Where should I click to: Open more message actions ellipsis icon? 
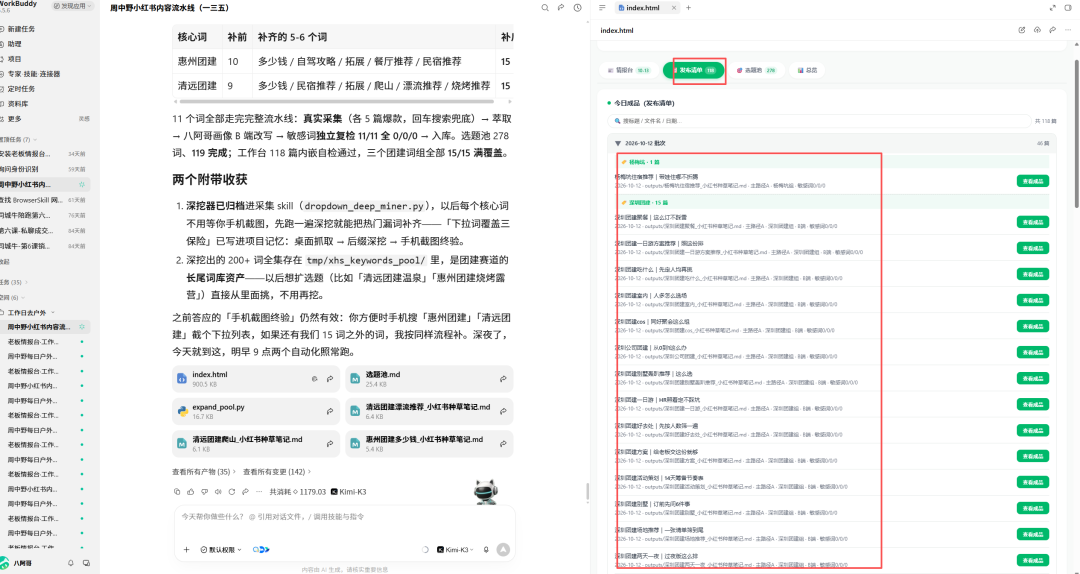click(259, 492)
